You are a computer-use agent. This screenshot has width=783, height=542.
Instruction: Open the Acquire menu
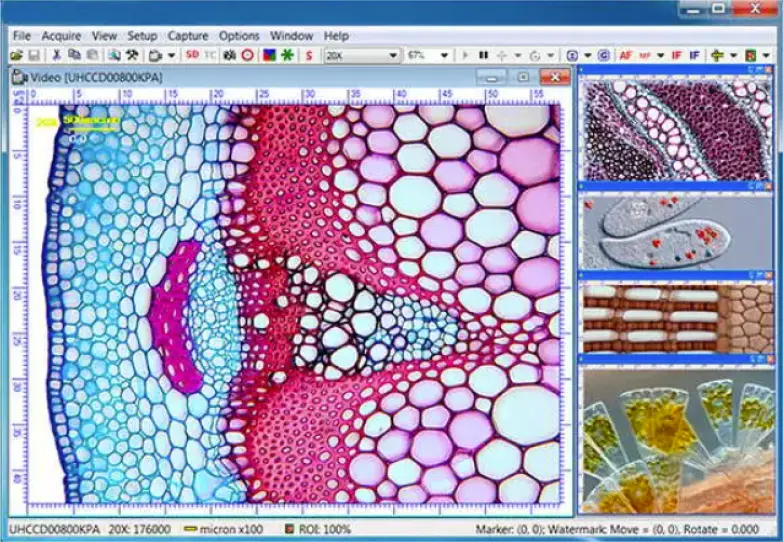pyautogui.click(x=61, y=36)
